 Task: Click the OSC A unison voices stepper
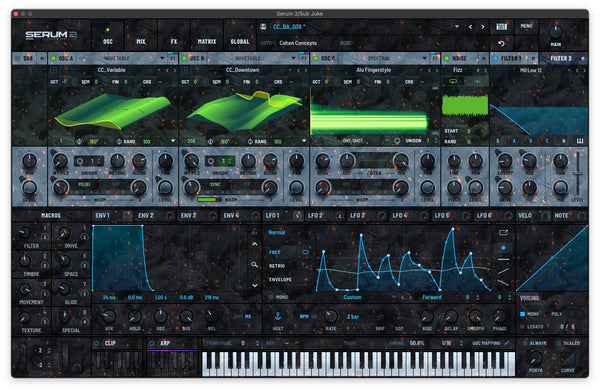pyautogui.click(x=100, y=161)
